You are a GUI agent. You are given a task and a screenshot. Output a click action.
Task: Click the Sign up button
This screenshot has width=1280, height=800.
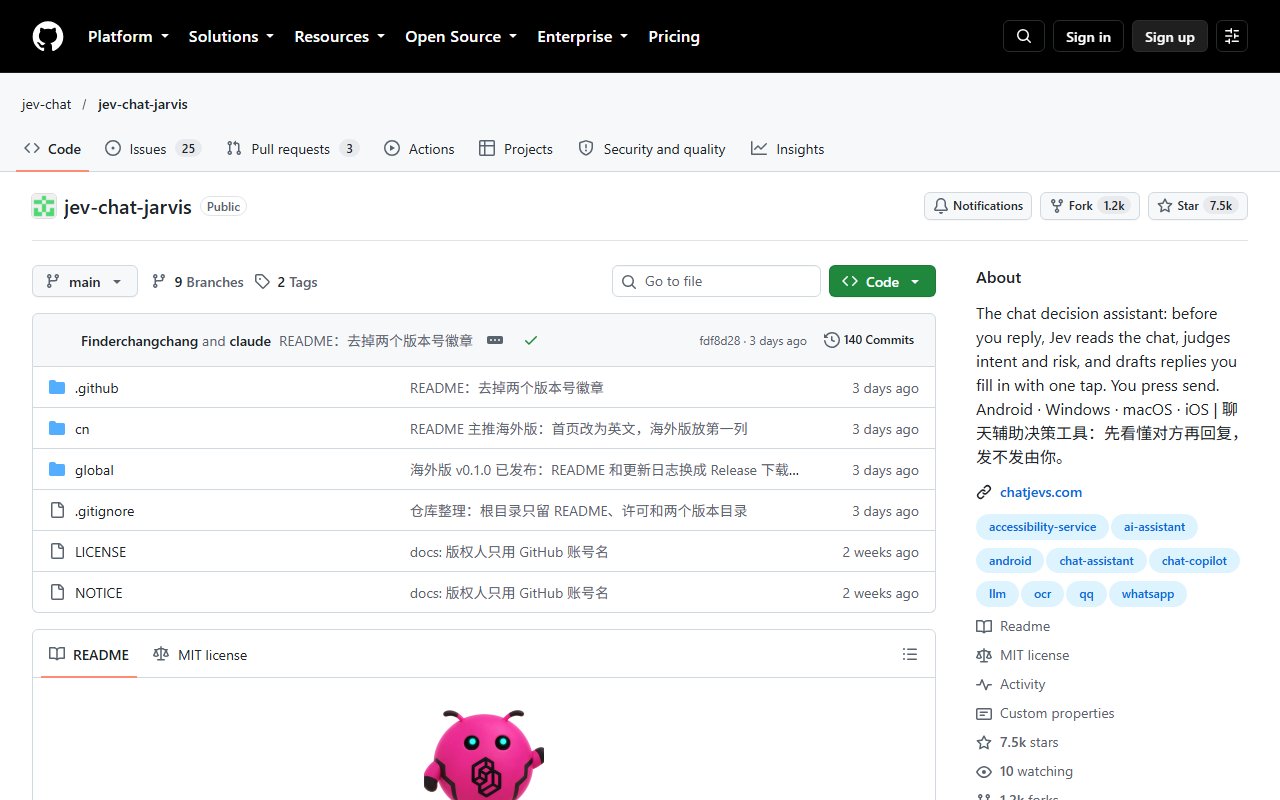(1170, 37)
